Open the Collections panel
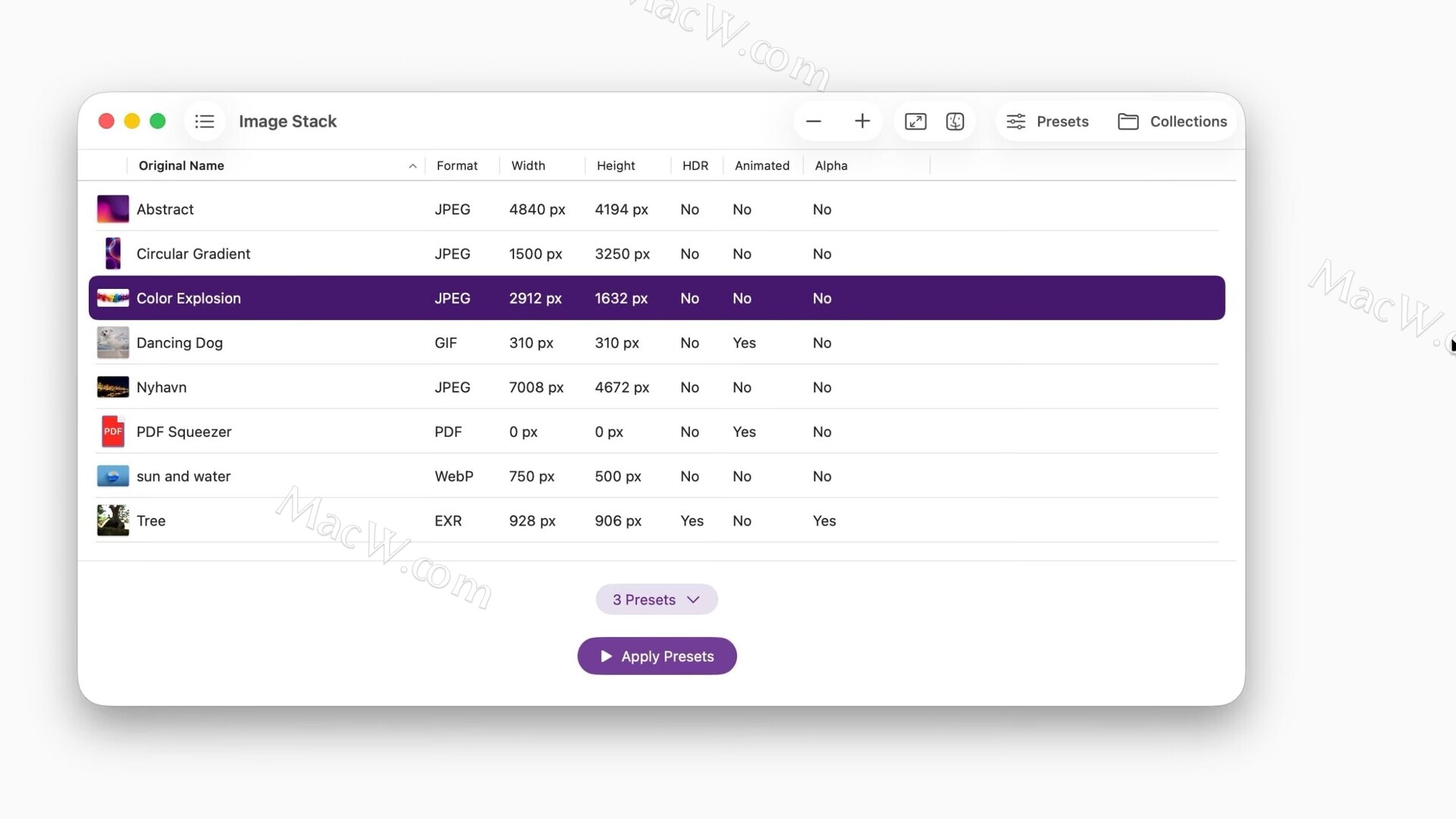 (1172, 121)
